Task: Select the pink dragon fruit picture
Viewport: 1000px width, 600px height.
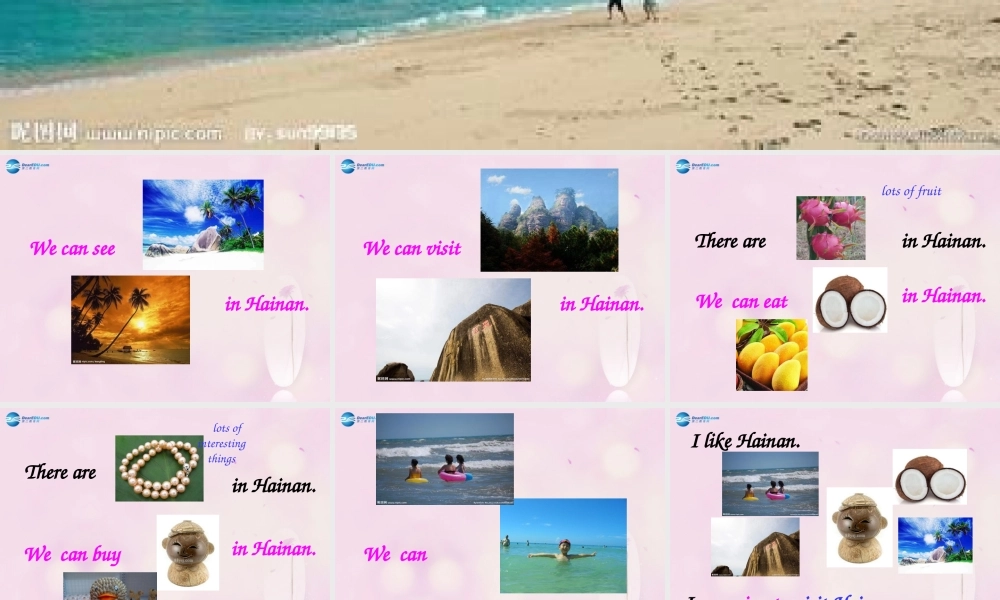Action: pyautogui.click(x=830, y=228)
